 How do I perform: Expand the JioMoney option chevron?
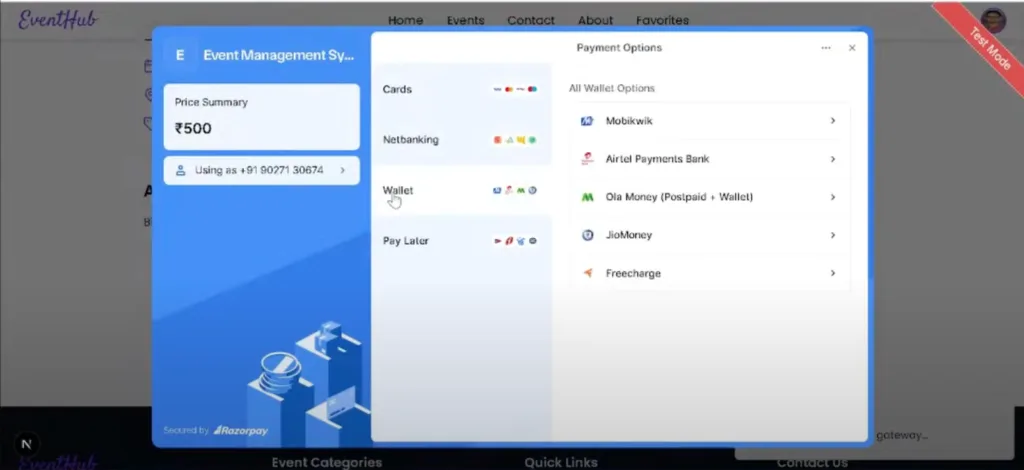[x=833, y=235]
